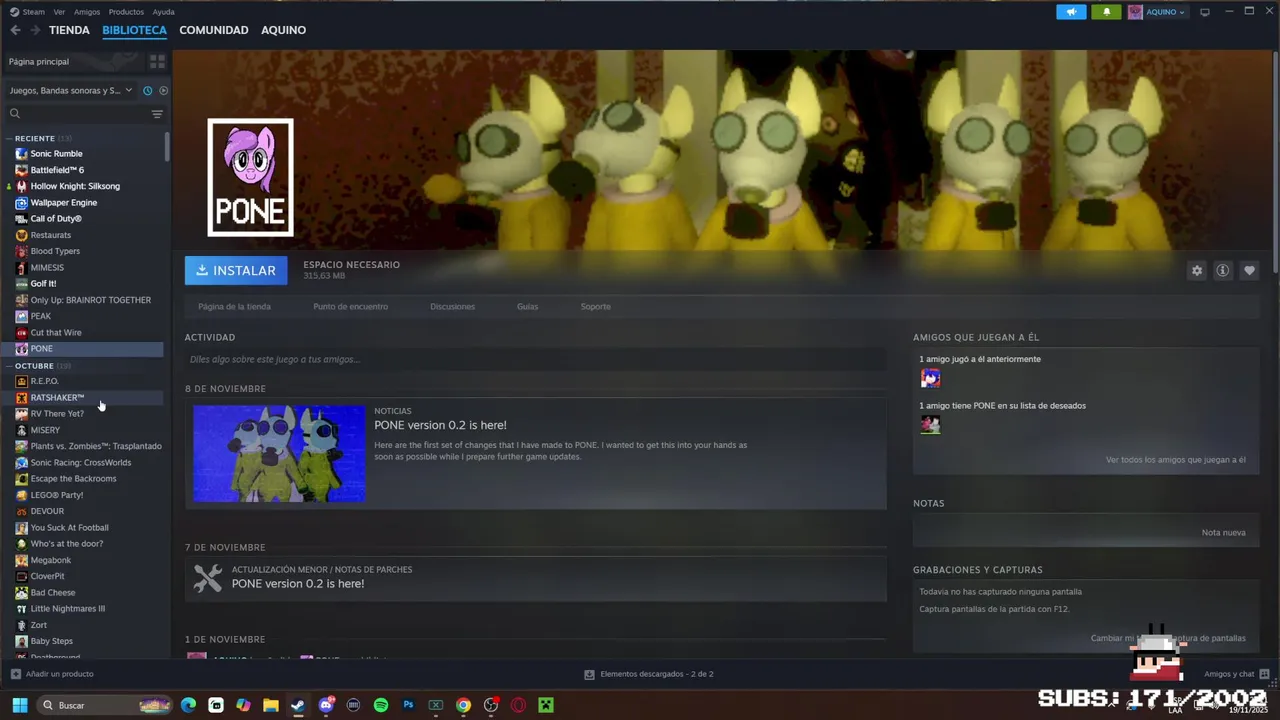
Task: Click the forward navigation arrow
Action: [35, 30]
